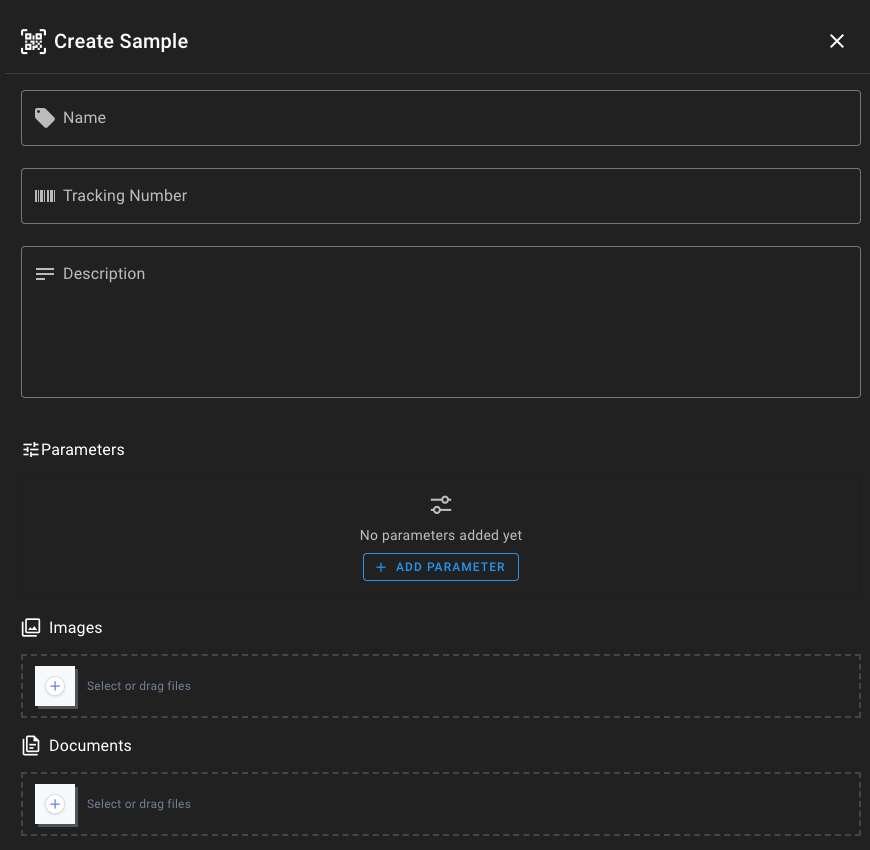Image resolution: width=870 pixels, height=850 pixels.
Task: Click the file icon beside the Documents heading
Action: click(32, 746)
